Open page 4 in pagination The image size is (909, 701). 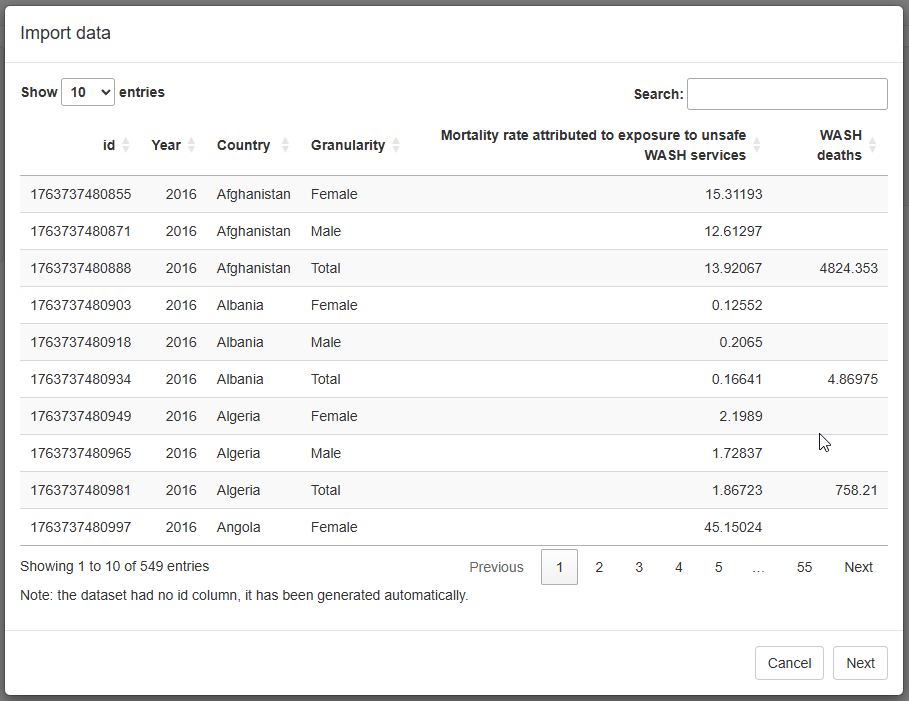pos(679,567)
